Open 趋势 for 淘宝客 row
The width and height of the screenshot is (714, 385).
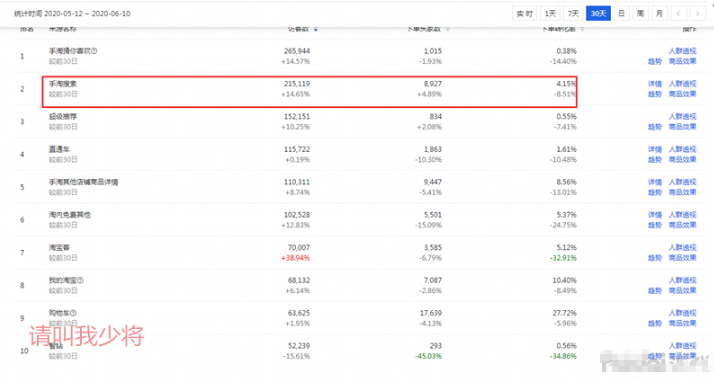pos(655,258)
